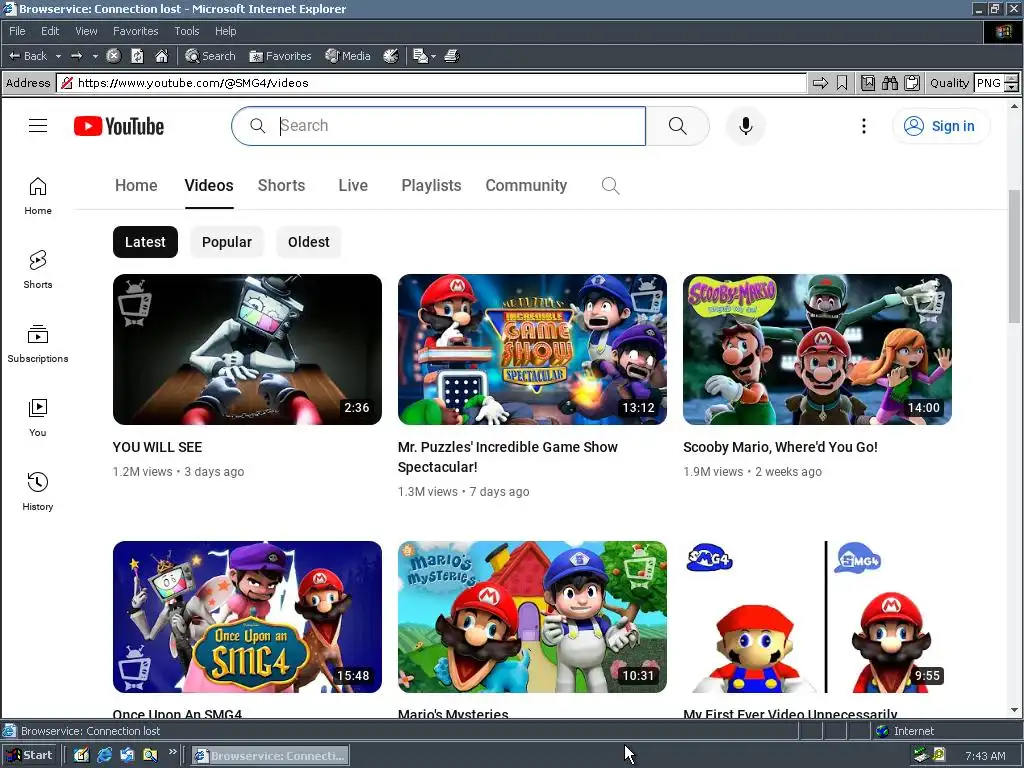Switch to the channel Home tab

pos(136,185)
